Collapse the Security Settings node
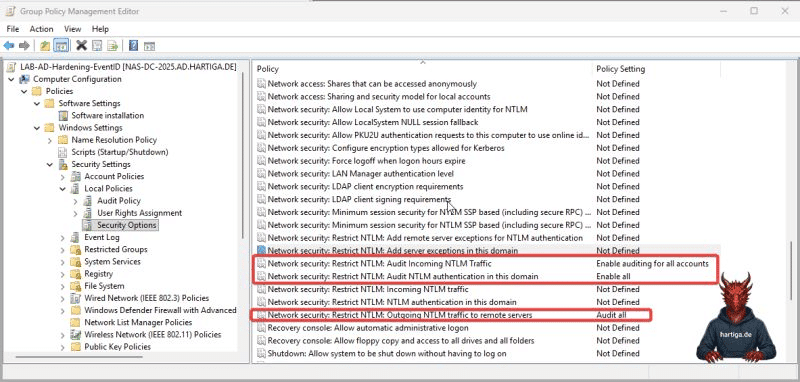This screenshot has width=800, height=382. point(49,165)
